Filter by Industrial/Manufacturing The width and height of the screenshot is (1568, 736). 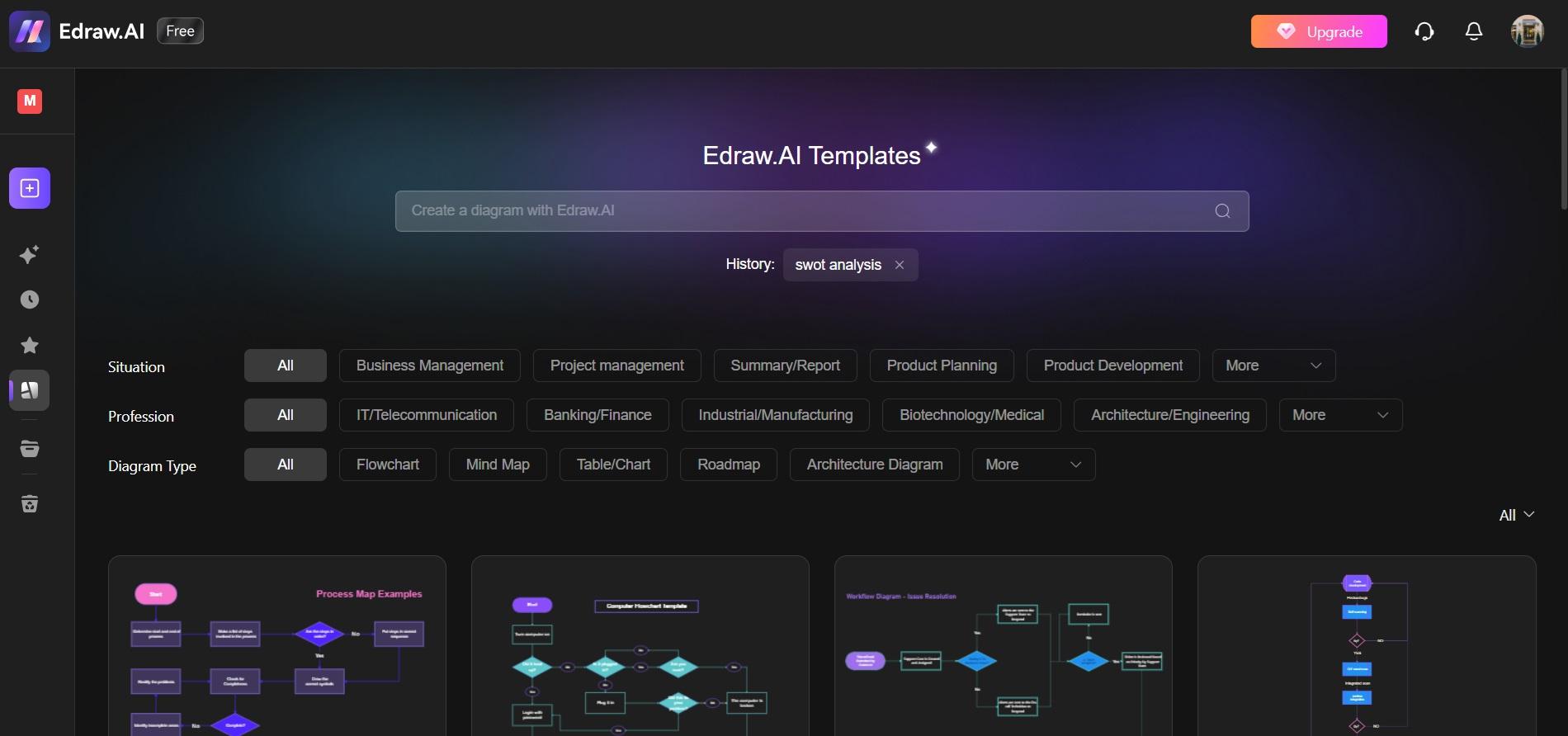coord(776,415)
